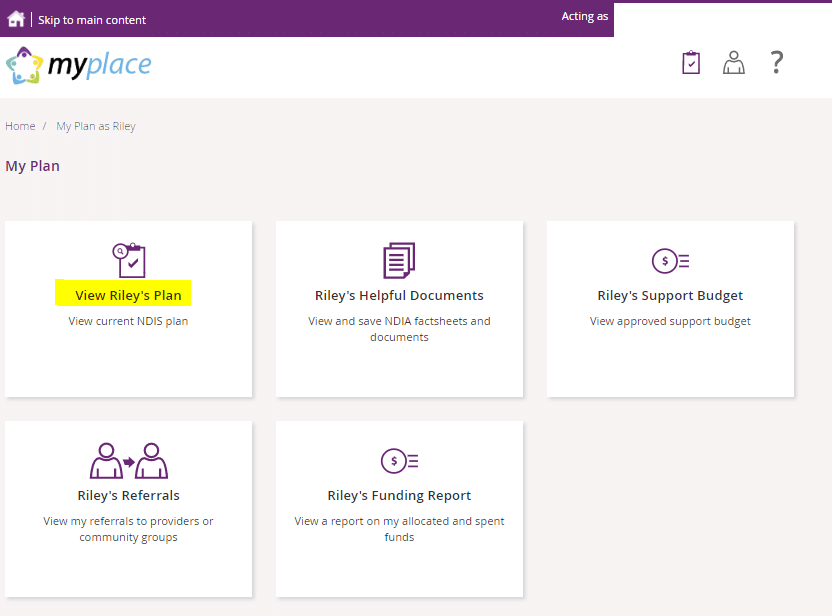This screenshot has height=616, width=832.
Task: Open Riley's Support Budget title
Action: click(670, 296)
